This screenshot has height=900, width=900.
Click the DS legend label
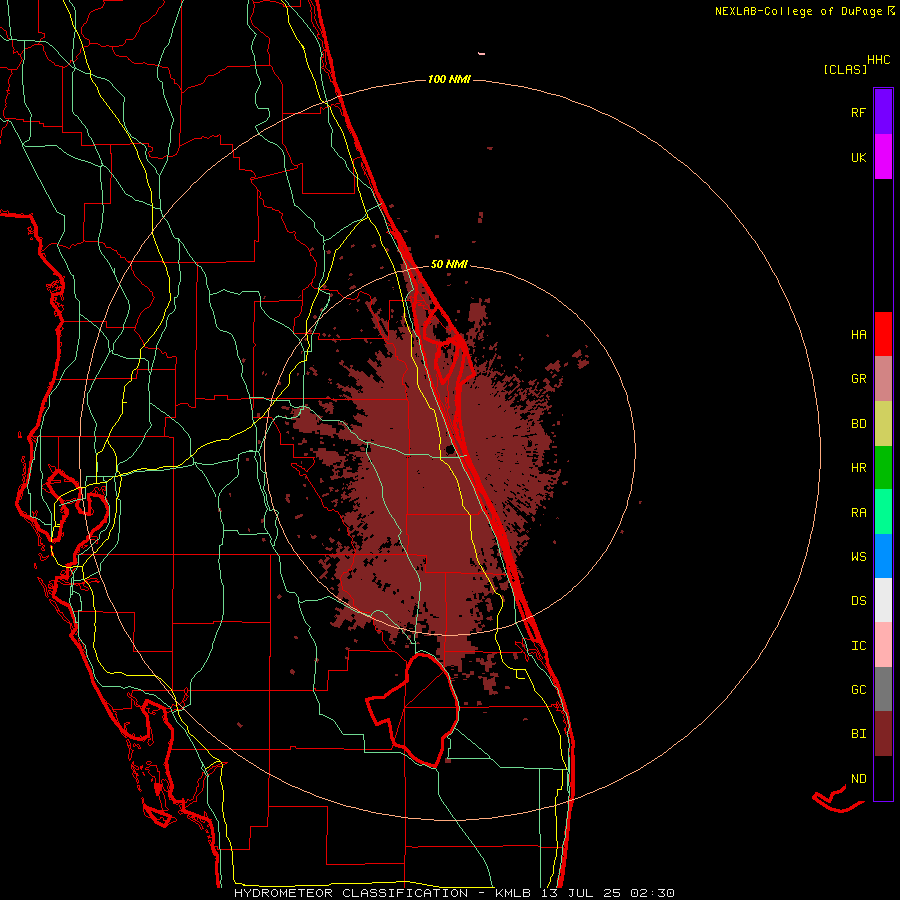(x=858, y=601)
